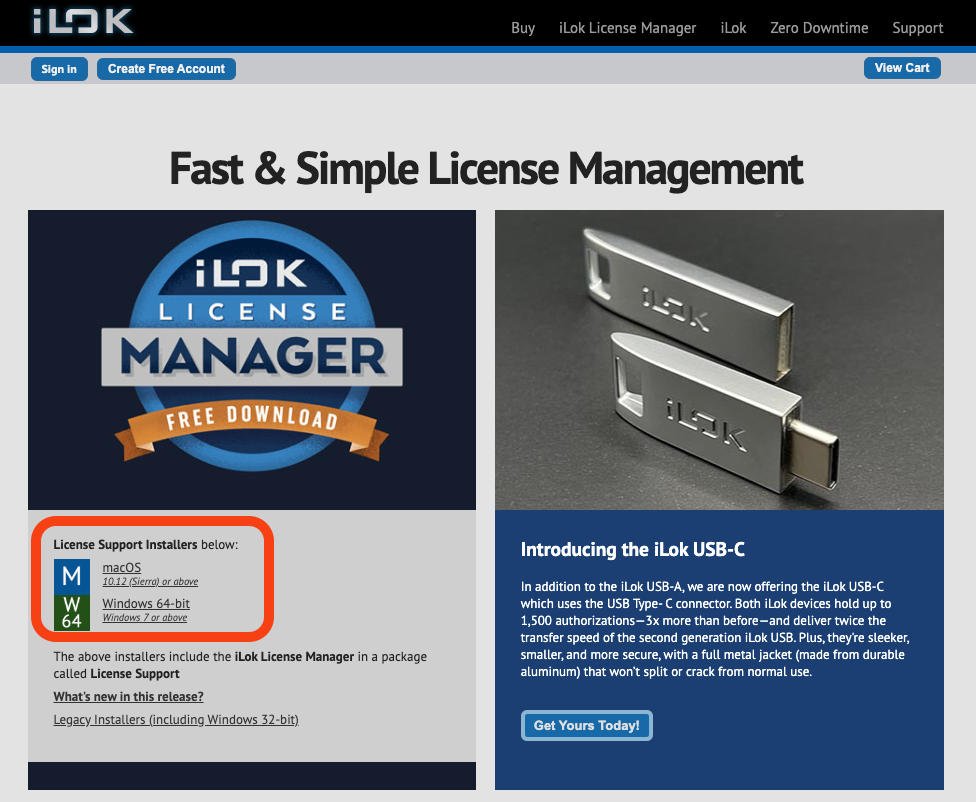
Task: Download Windows 64-bit installer link
Action: (146, 603)
